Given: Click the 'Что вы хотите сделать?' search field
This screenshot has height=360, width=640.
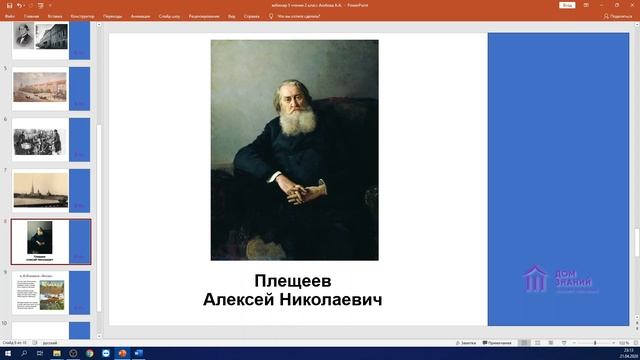Looking at the screenshot, I should click(299, 16).
